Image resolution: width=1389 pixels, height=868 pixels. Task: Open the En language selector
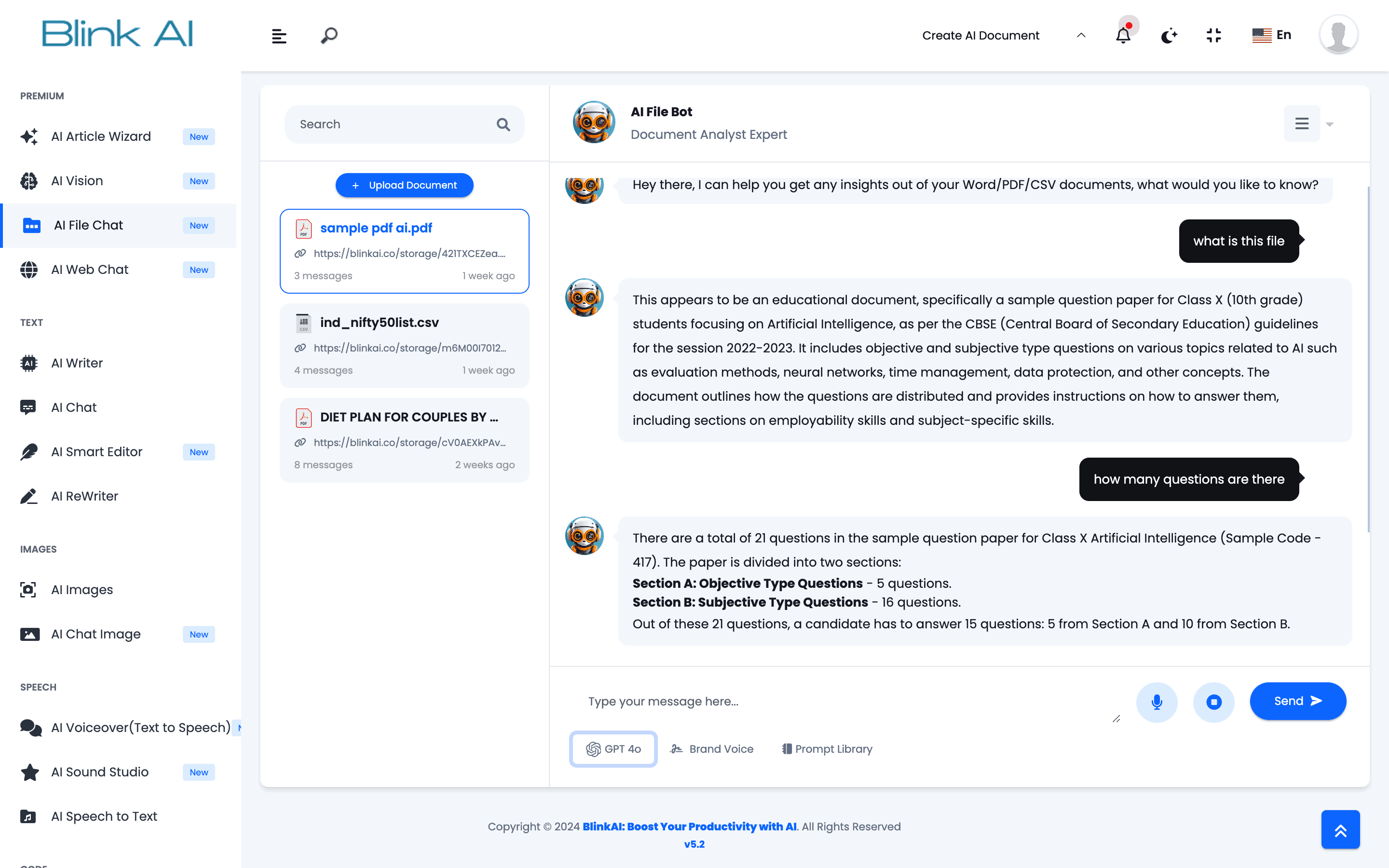pyautogui.click(x=1271, y=35)
